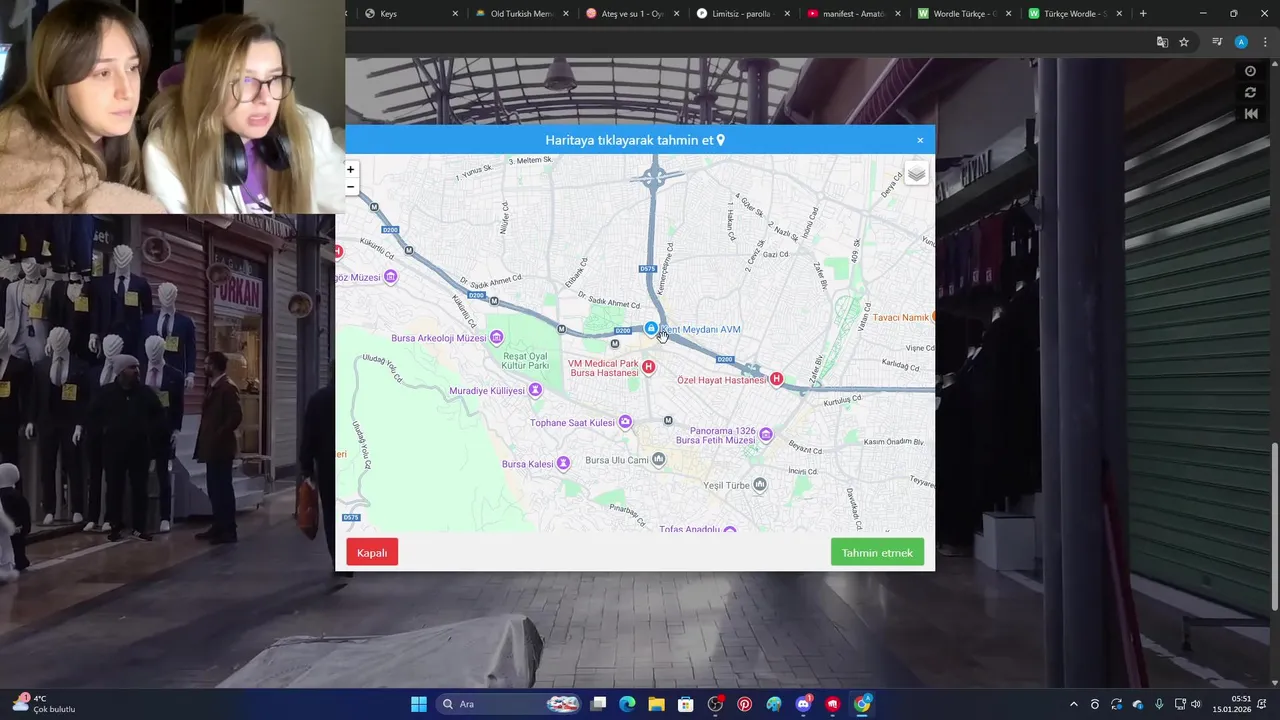Viewport: 1280px width, 720px height.
Task: Click the refresh view icon on game
Action: click(1250, 93)
